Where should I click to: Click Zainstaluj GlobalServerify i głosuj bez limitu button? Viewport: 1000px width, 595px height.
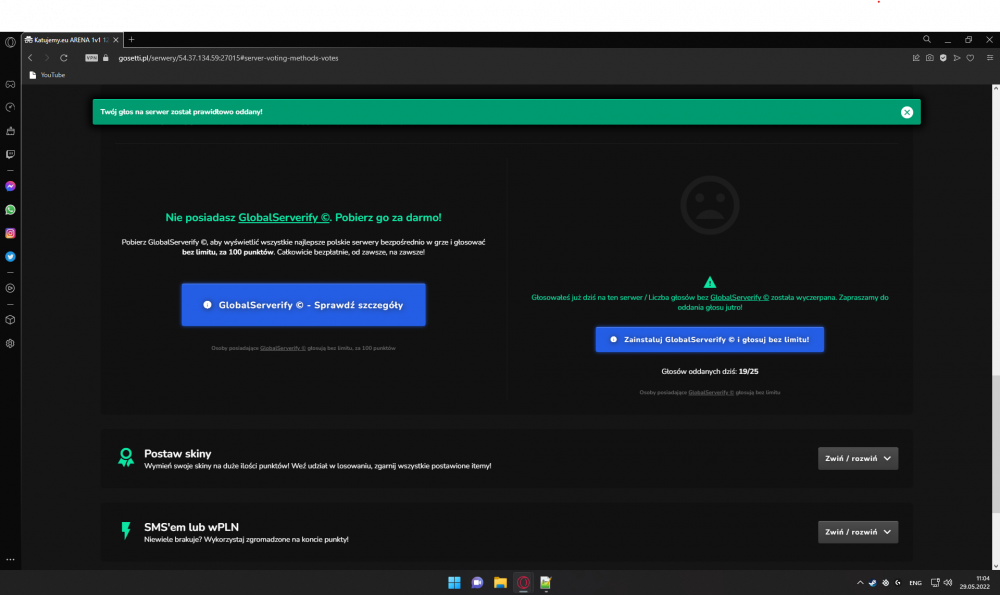click(710, 339)
